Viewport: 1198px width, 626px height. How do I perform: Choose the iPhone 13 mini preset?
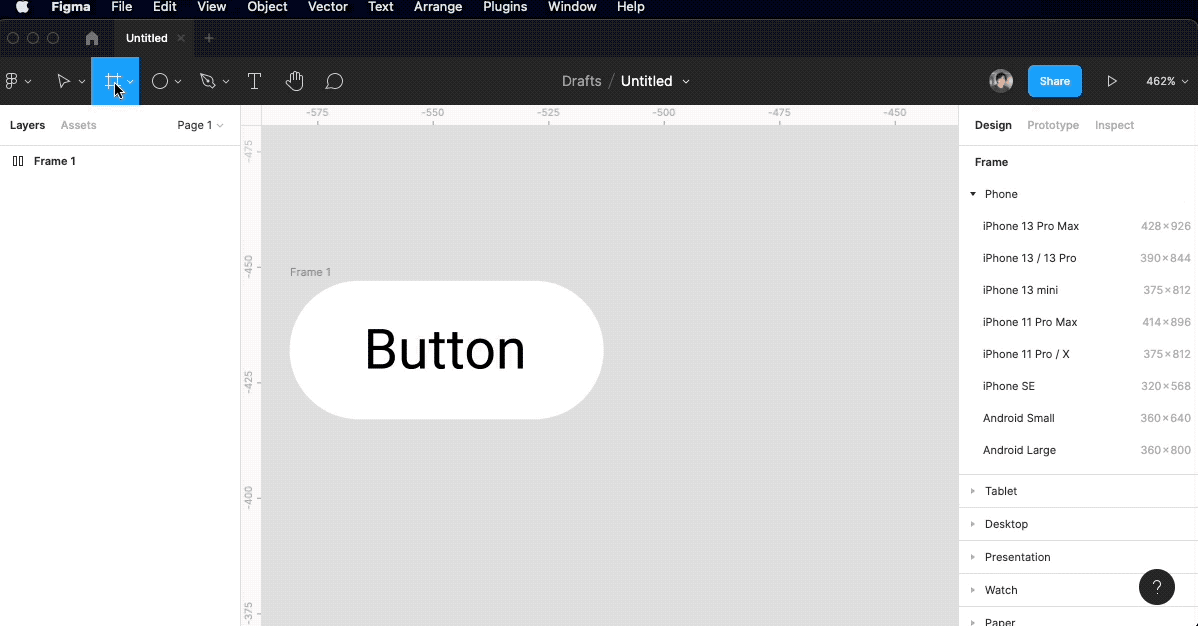click(1020, 290)
